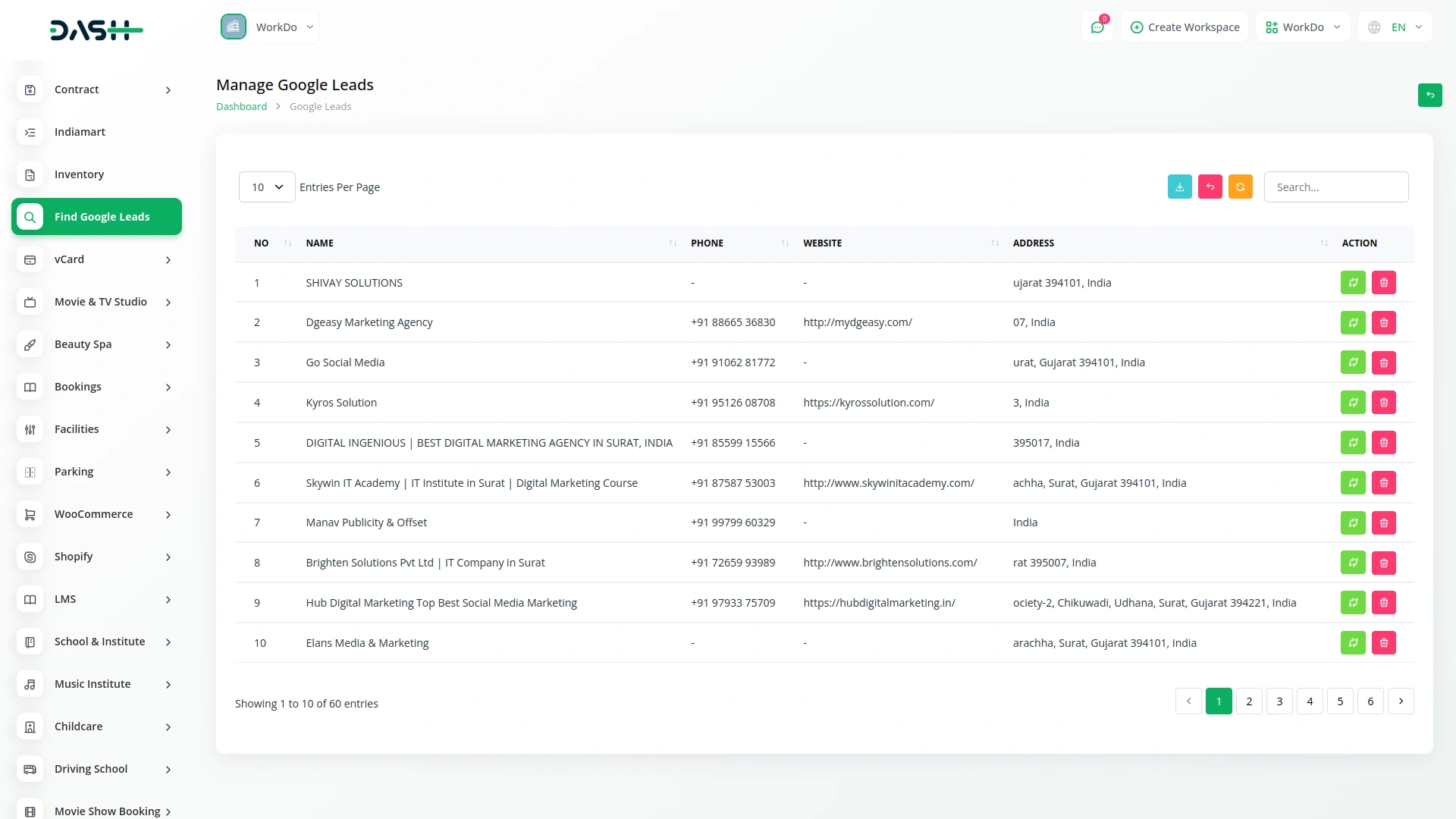Open the Entries Per Page dropdown
1456x819 pixels.
tap(266, 187)
